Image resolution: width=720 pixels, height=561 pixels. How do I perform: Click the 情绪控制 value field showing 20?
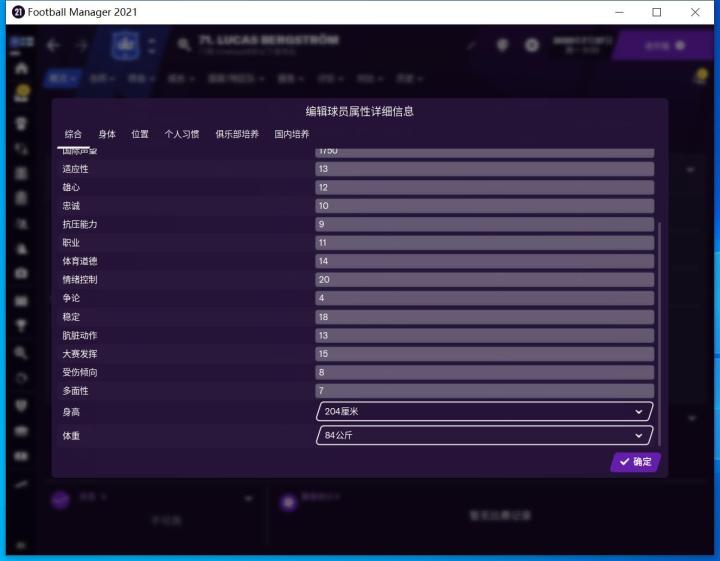(484, 280)
